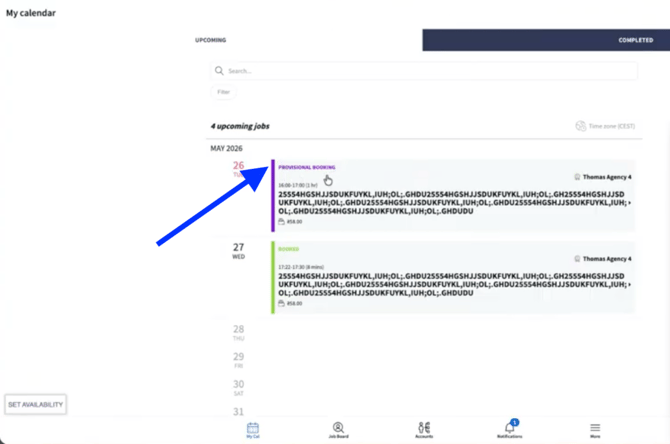The height and width of the screenshot is (444, 670).
Task: Click the notification count badge
Action: point(514,422)
